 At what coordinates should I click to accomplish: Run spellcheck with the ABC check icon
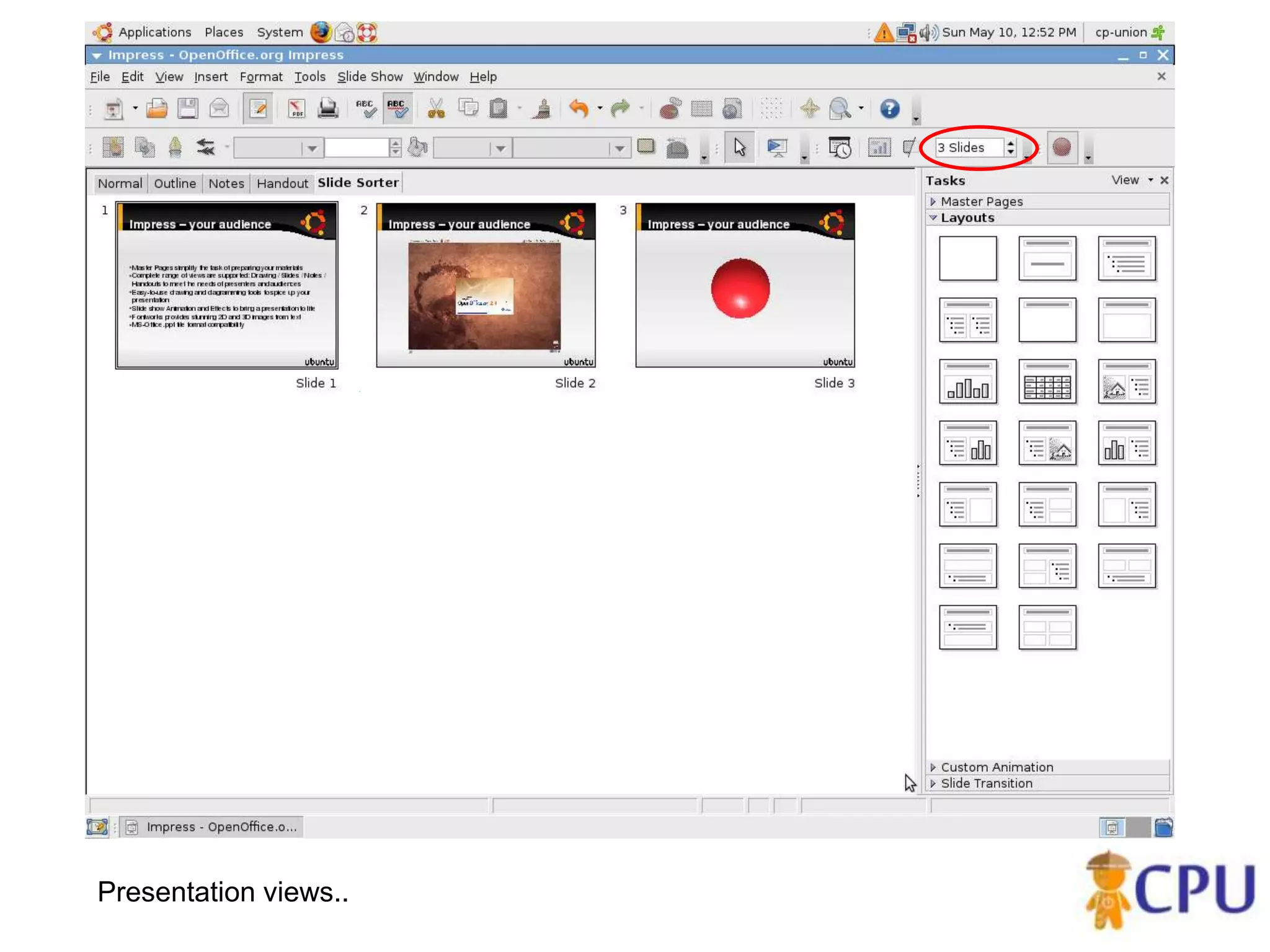tap(366, 109)
